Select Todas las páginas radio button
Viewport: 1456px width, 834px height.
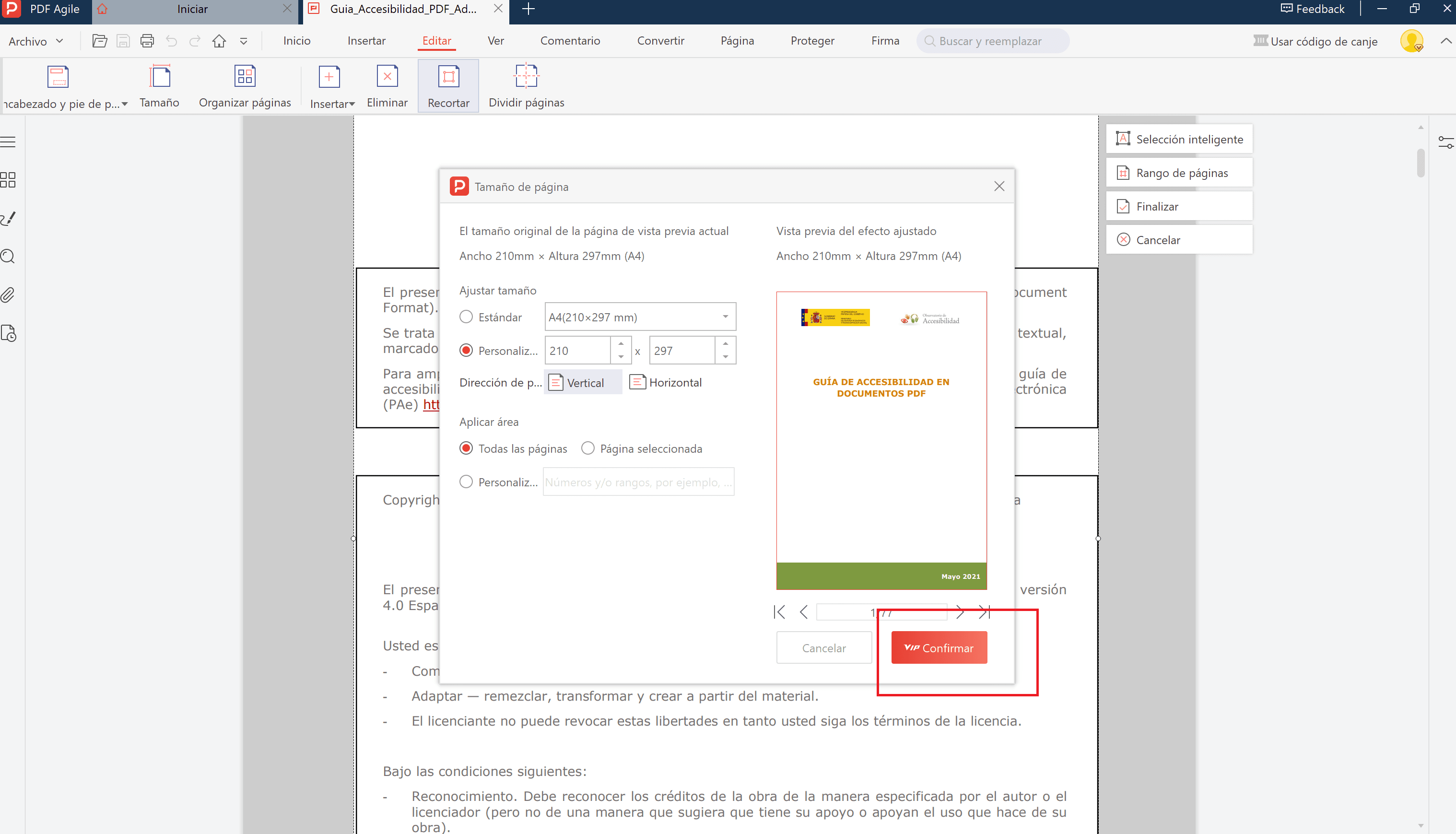coord(466,448)
